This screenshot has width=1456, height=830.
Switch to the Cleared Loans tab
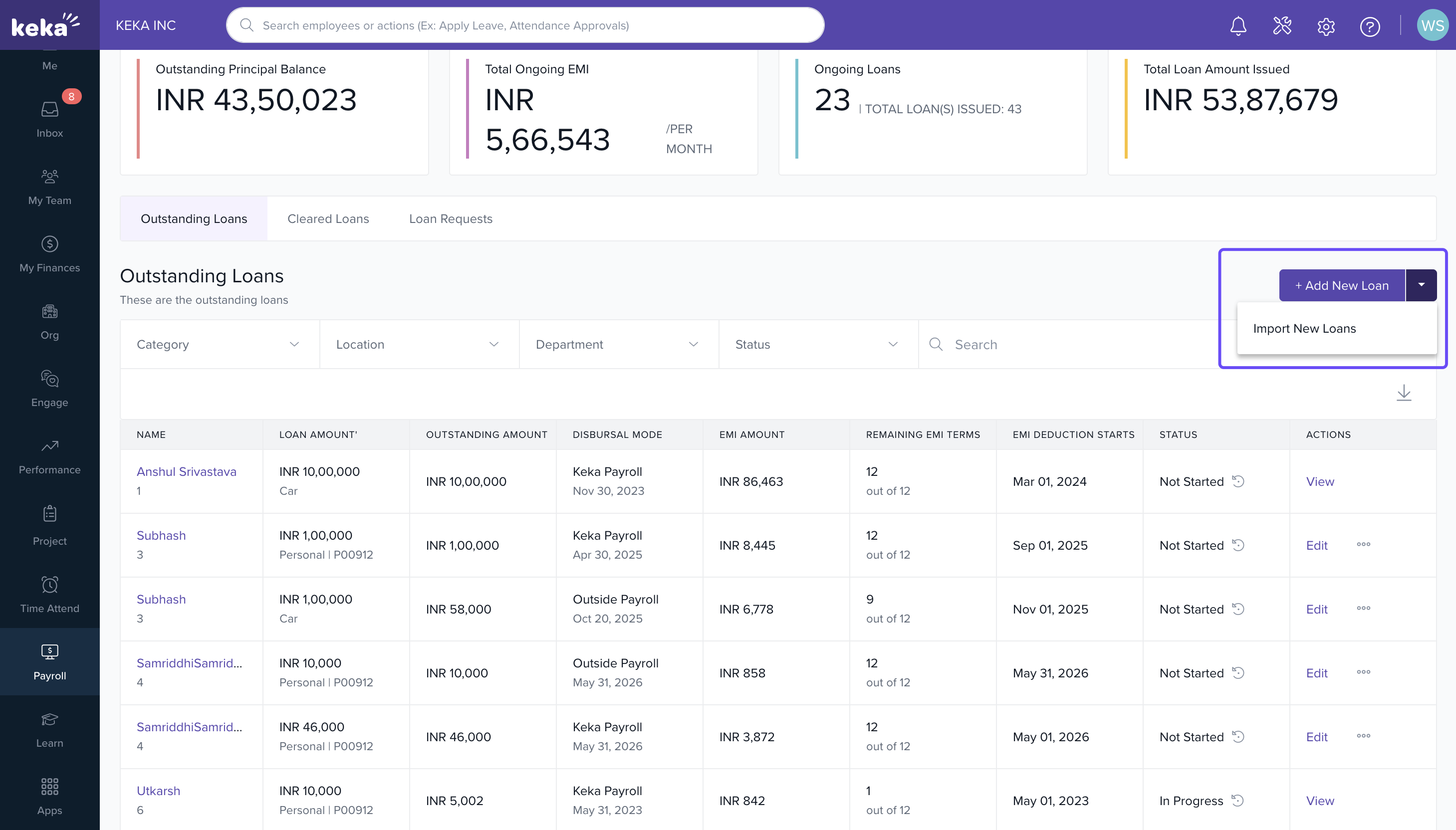click(x=328, y=219)
